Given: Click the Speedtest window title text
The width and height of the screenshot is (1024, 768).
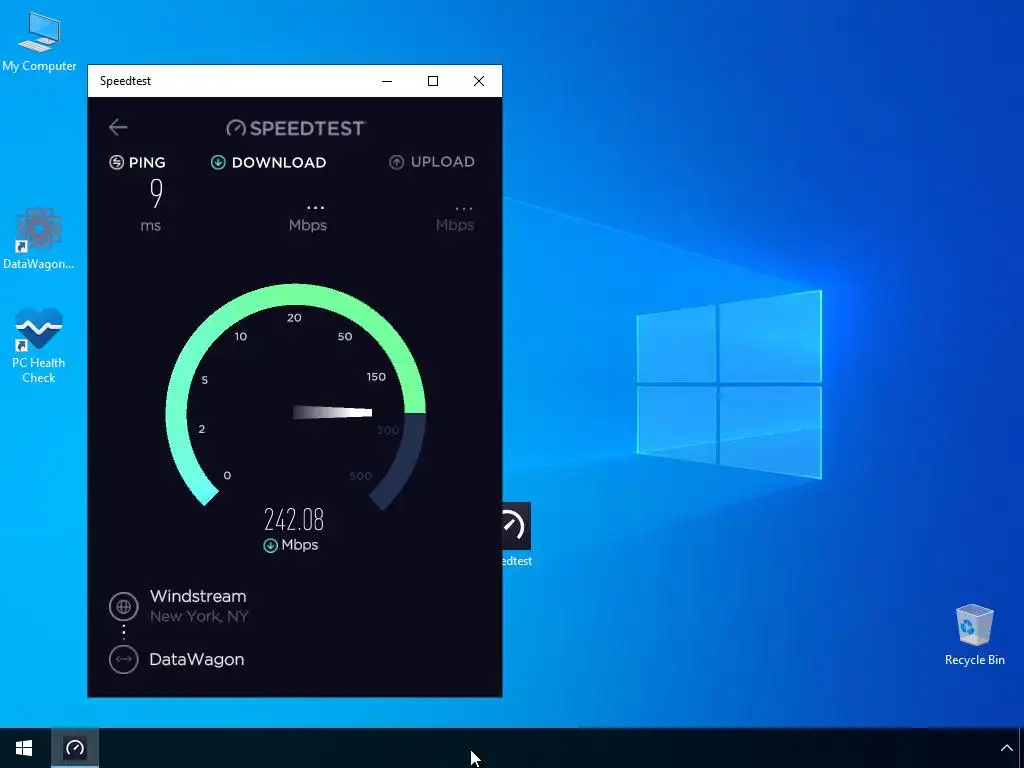Looking at the screenshot, I should [125, 81].
